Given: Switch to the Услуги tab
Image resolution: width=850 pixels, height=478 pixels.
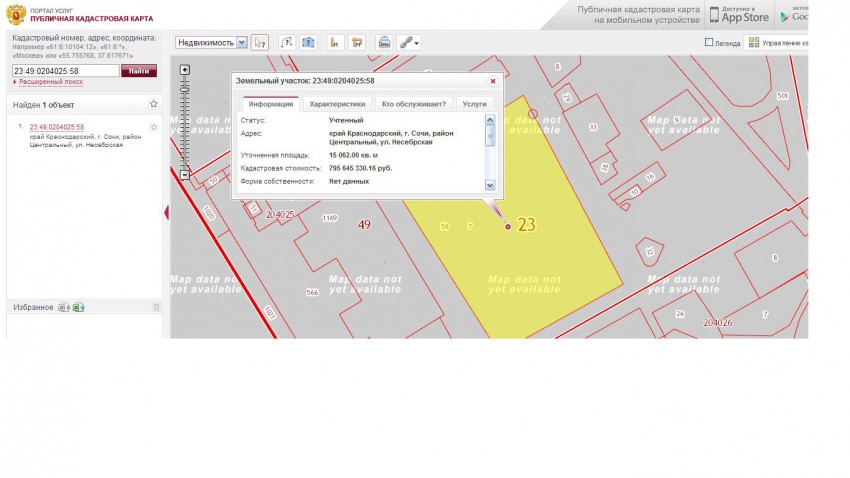Looking at the screenshot, I should [x=474, y=103].
